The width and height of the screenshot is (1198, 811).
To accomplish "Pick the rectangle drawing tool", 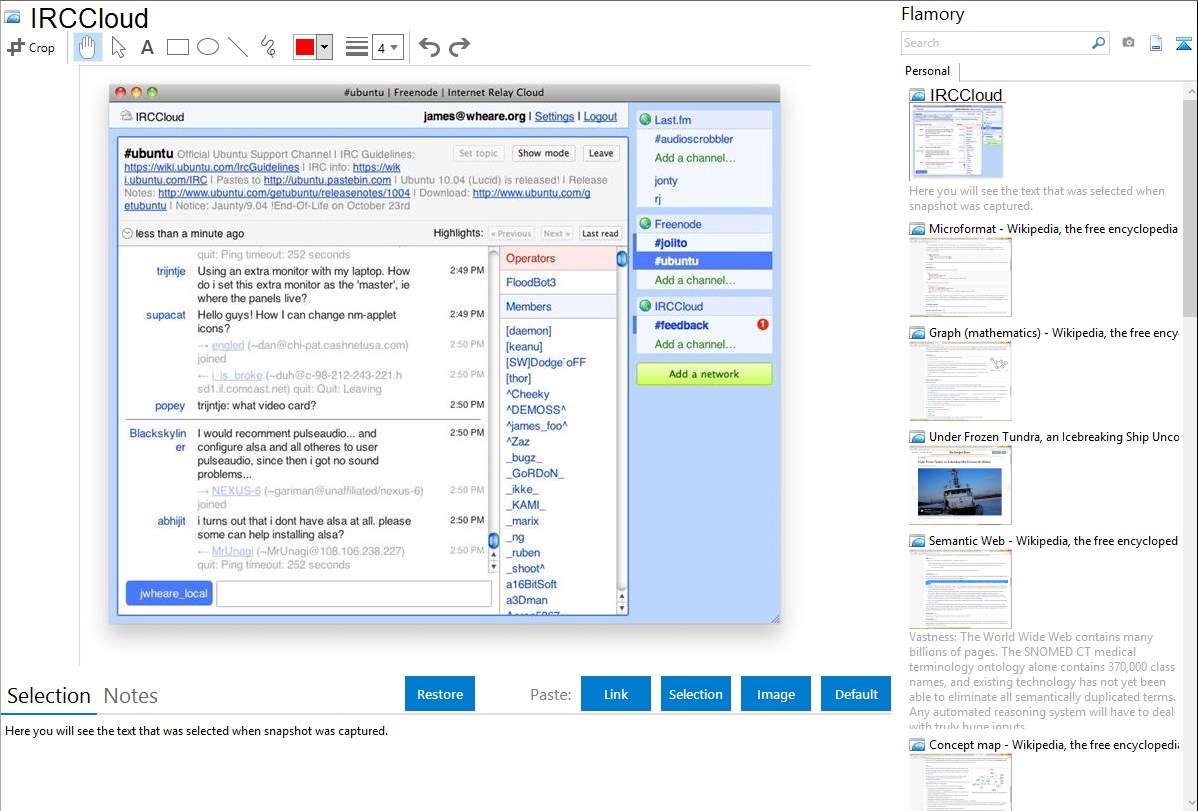I will click(177, 47).
